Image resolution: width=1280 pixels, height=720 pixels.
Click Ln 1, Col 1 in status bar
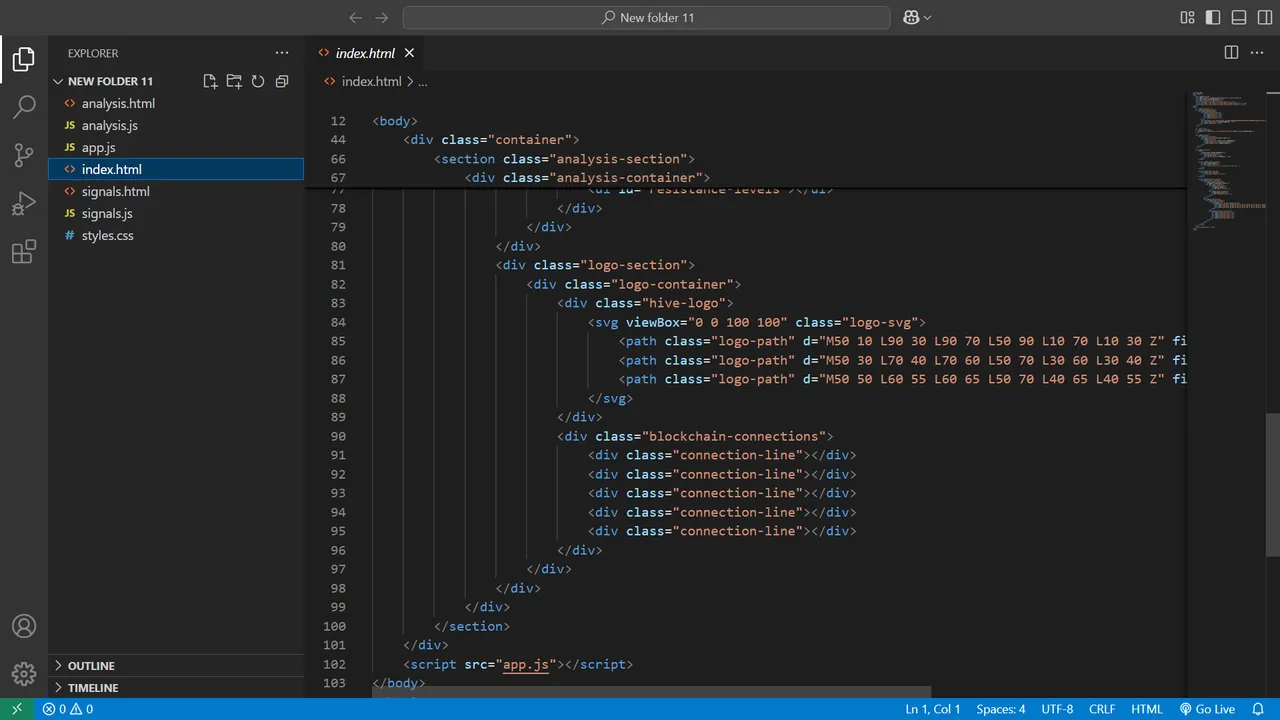(932, 709)
